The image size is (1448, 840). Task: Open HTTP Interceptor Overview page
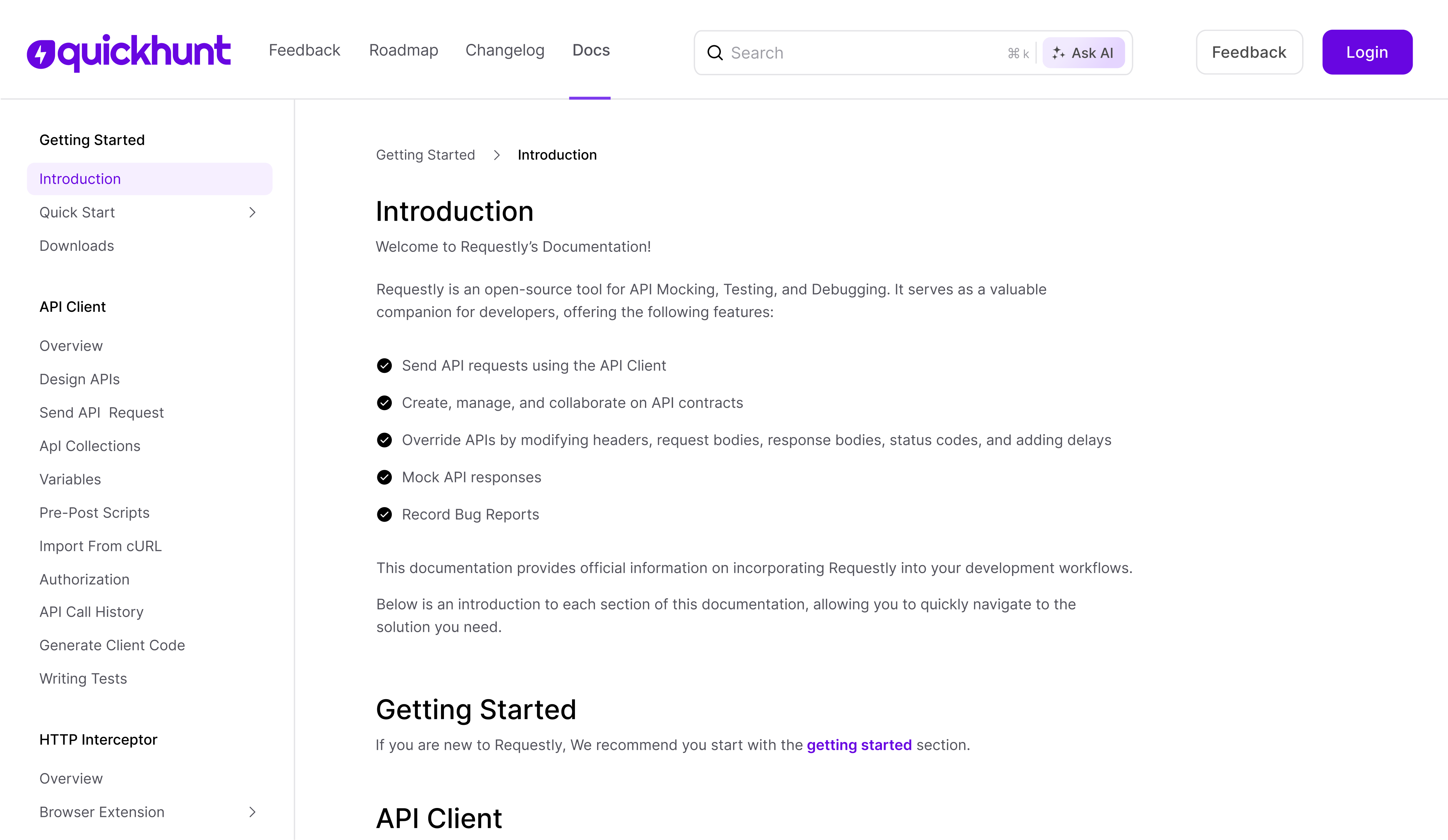(x=71, y=779)
